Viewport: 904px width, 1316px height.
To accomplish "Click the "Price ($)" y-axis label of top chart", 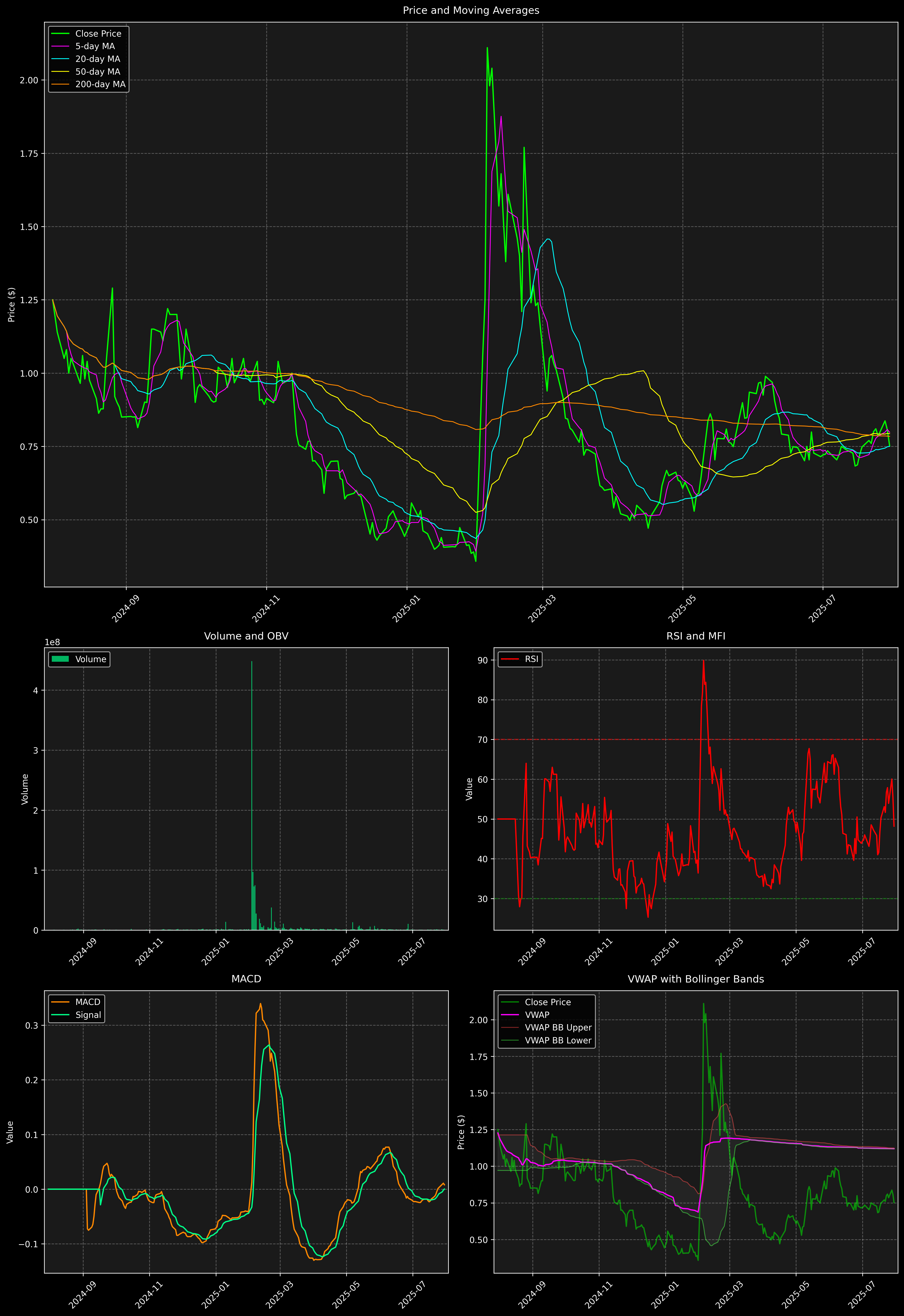I will (11, 305).
